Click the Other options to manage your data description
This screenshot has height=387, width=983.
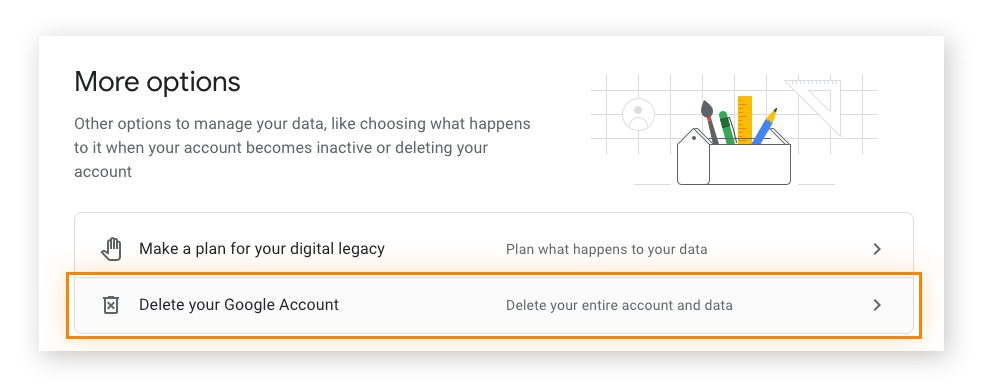click(302, 147)
